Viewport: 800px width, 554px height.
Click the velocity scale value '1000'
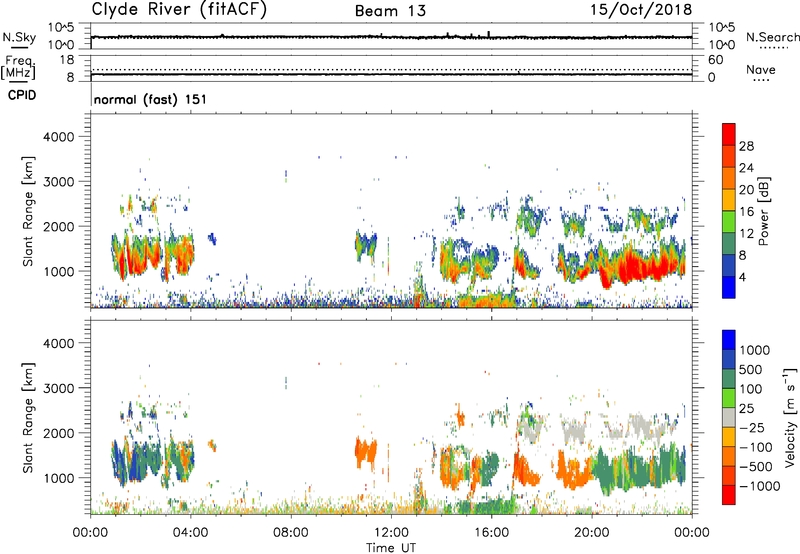754,350
